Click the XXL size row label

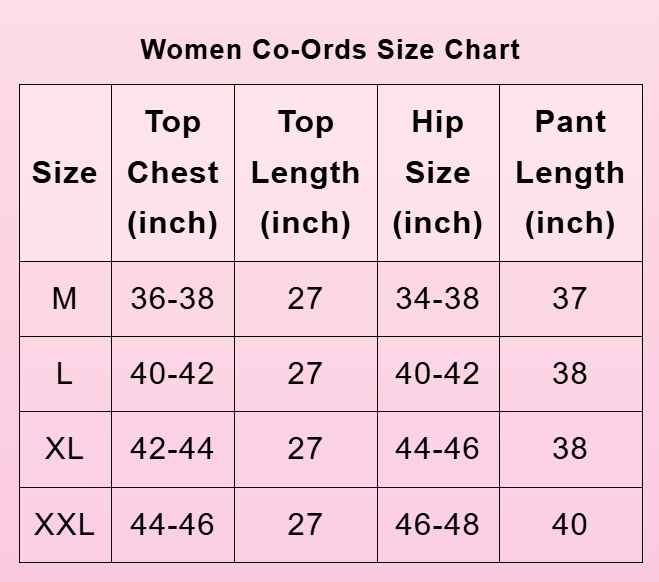[64, 524]
